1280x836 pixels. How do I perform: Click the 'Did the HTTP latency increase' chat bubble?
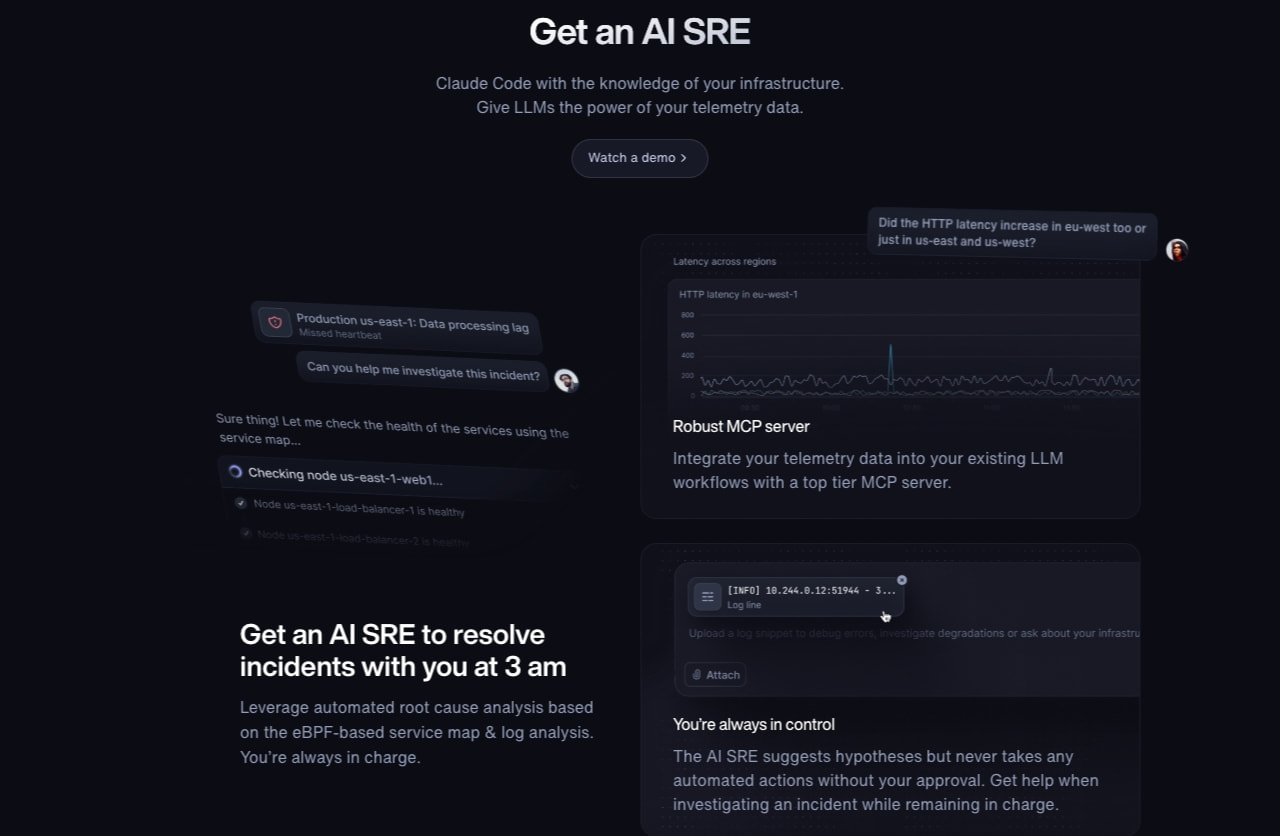click(1012, 235)
